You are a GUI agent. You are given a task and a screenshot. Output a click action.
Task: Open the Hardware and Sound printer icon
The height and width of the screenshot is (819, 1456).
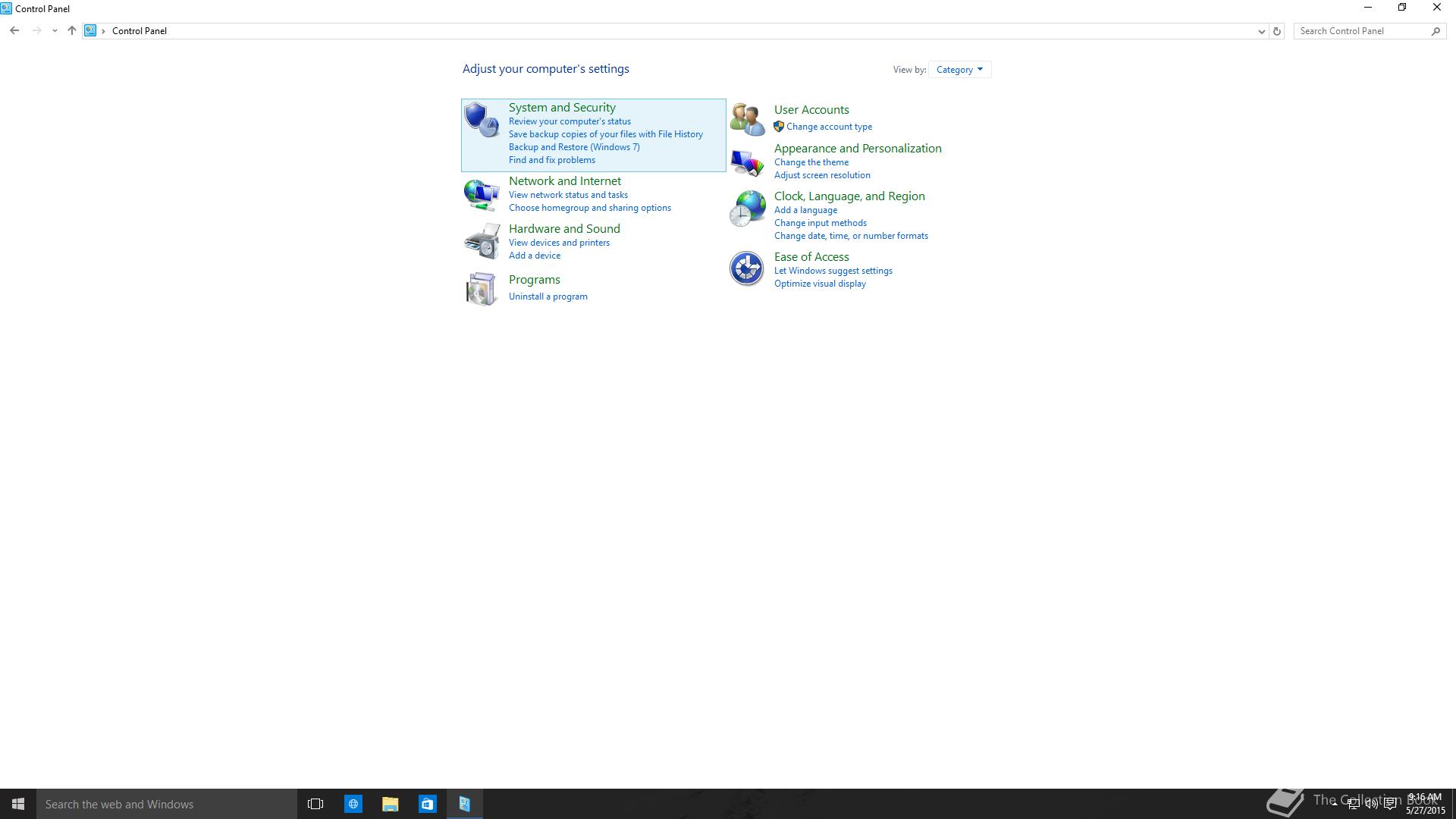(482, 241)
